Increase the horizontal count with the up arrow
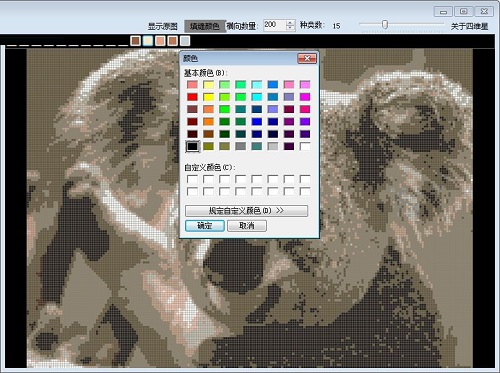Viewport: 500px width, 373px height. [x=290, y=23]
